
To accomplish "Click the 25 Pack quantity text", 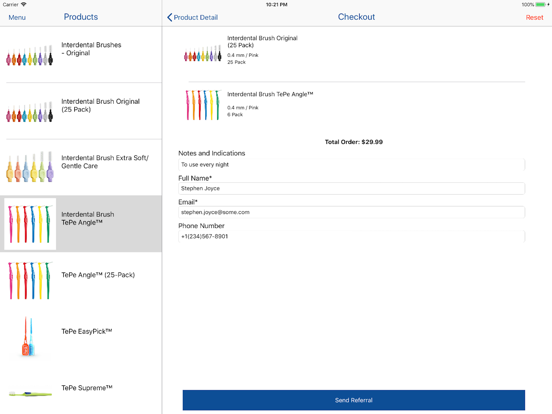I will tap(236, 62).
